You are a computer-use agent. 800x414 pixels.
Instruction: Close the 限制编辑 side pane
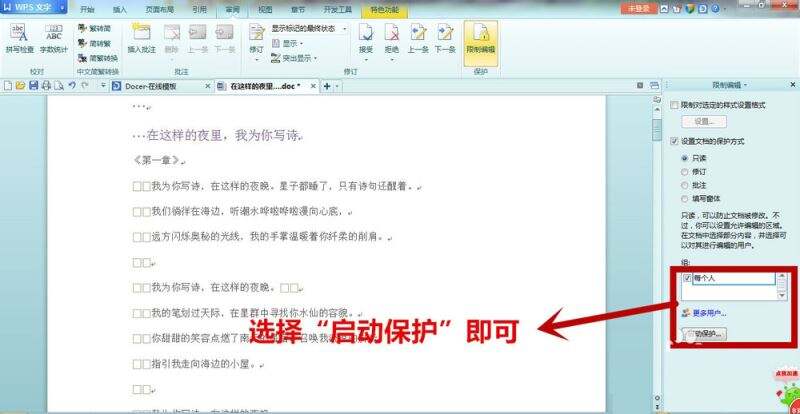(793, 85)
